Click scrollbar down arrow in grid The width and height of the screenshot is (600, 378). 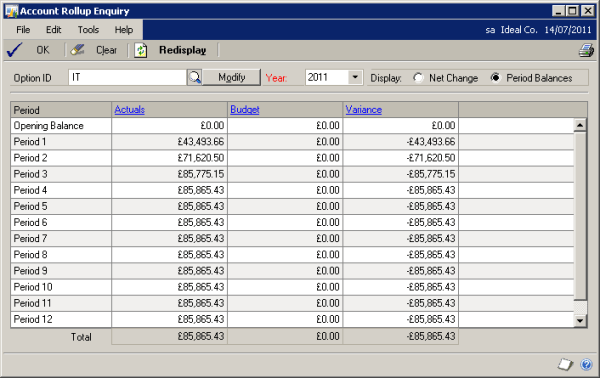coord(580,321)
